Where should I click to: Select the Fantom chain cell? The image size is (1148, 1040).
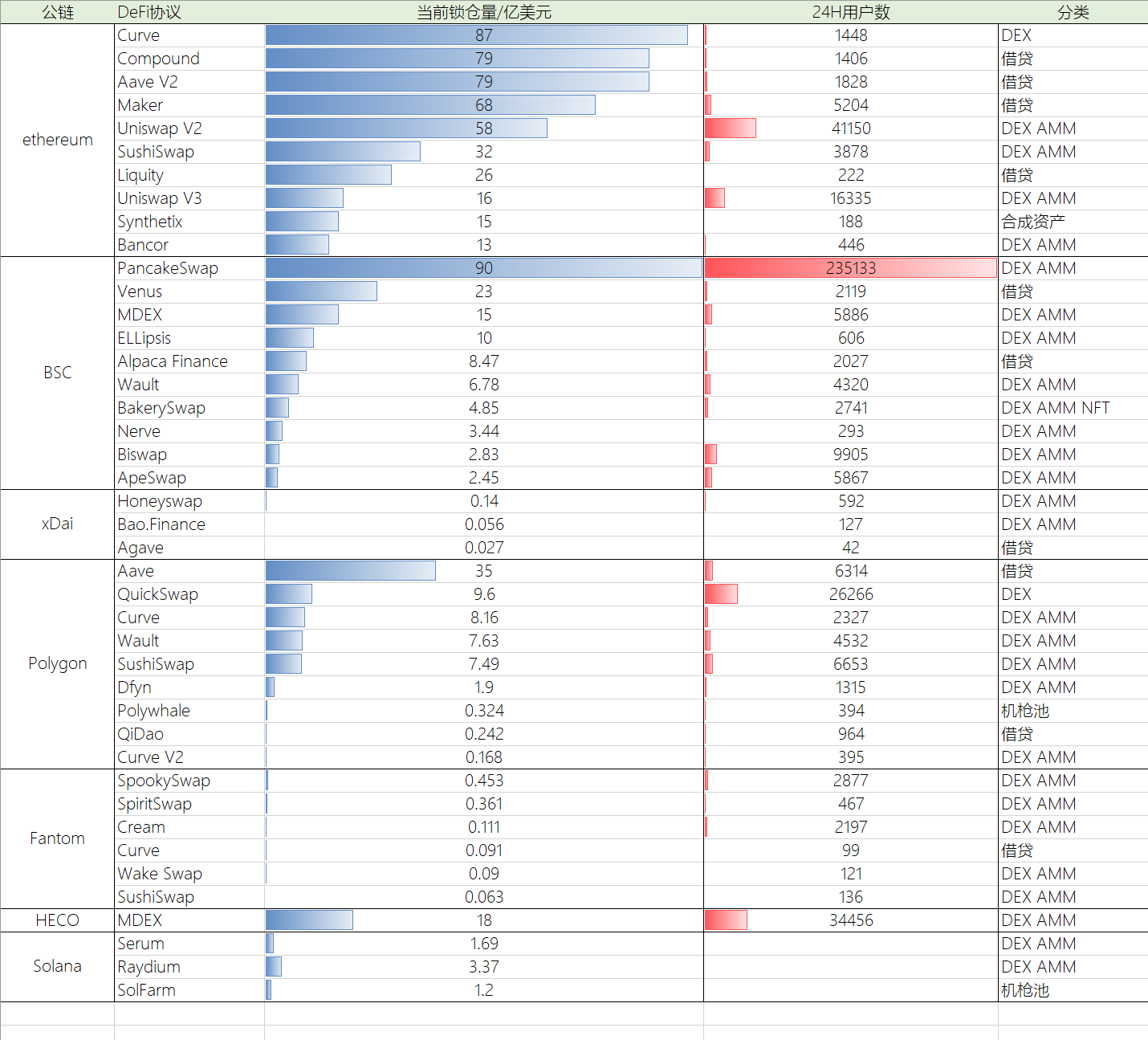click(x=57, y=838)
